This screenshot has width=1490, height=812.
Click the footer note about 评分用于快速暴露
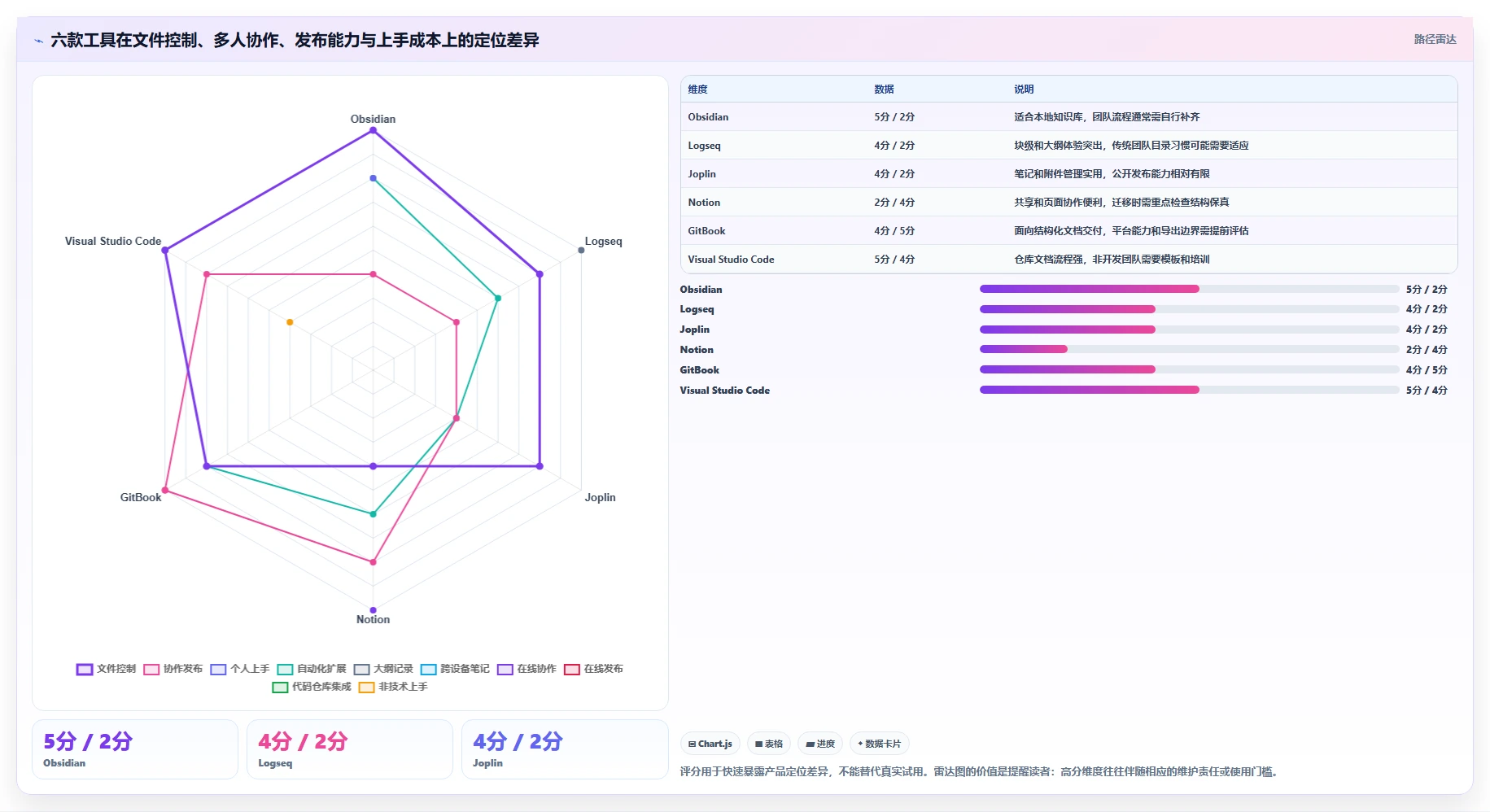pyautogui.click(x=980, y=771)
